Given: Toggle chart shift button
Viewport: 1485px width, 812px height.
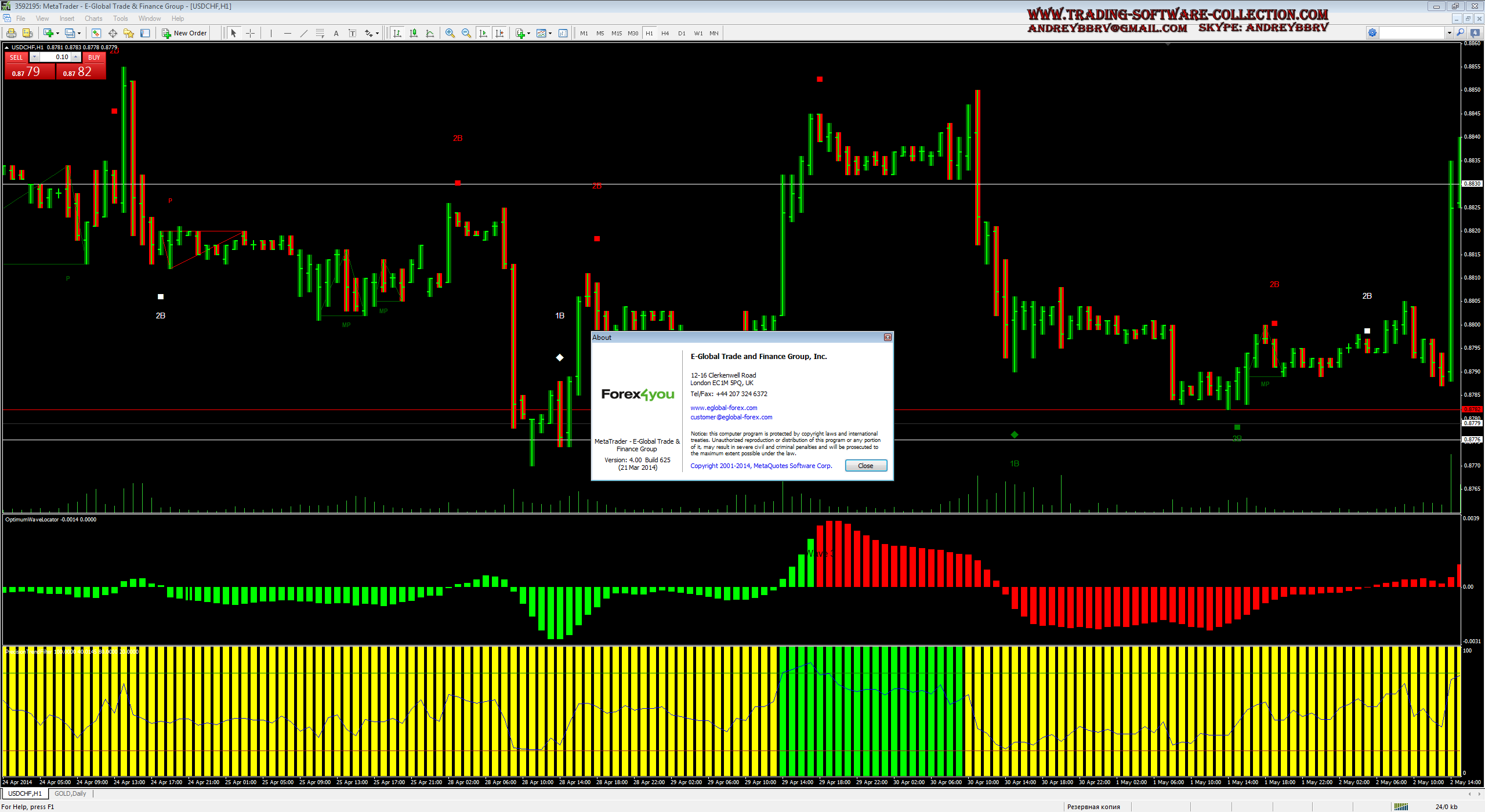Looking at the screenshot, I should click(499, 33).
